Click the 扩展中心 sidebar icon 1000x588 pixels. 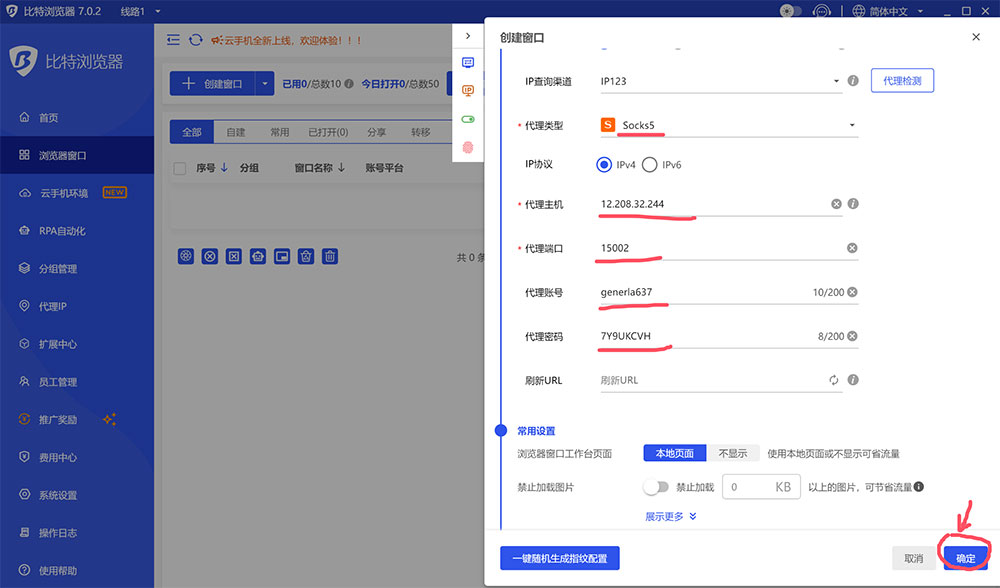(24, 344)
